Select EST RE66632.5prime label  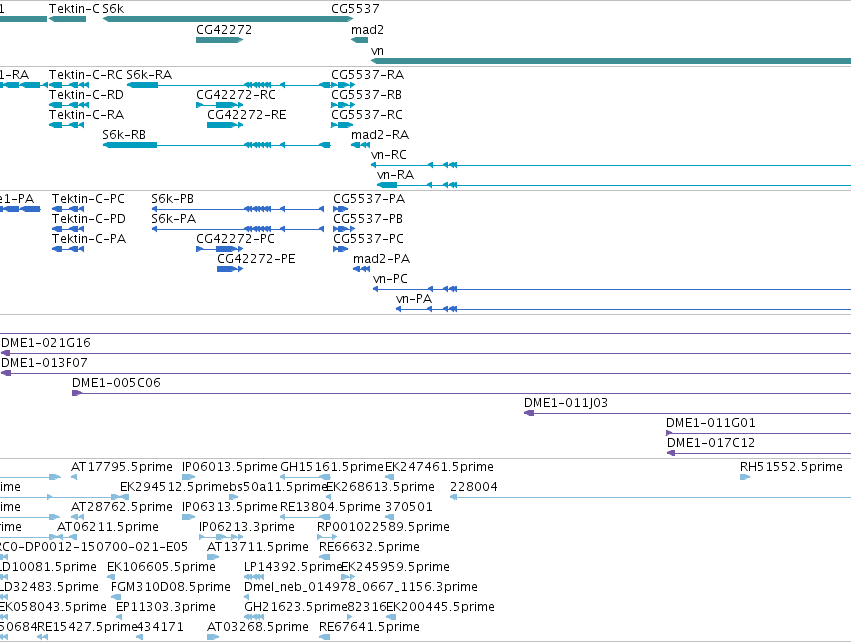pos(370,548)
